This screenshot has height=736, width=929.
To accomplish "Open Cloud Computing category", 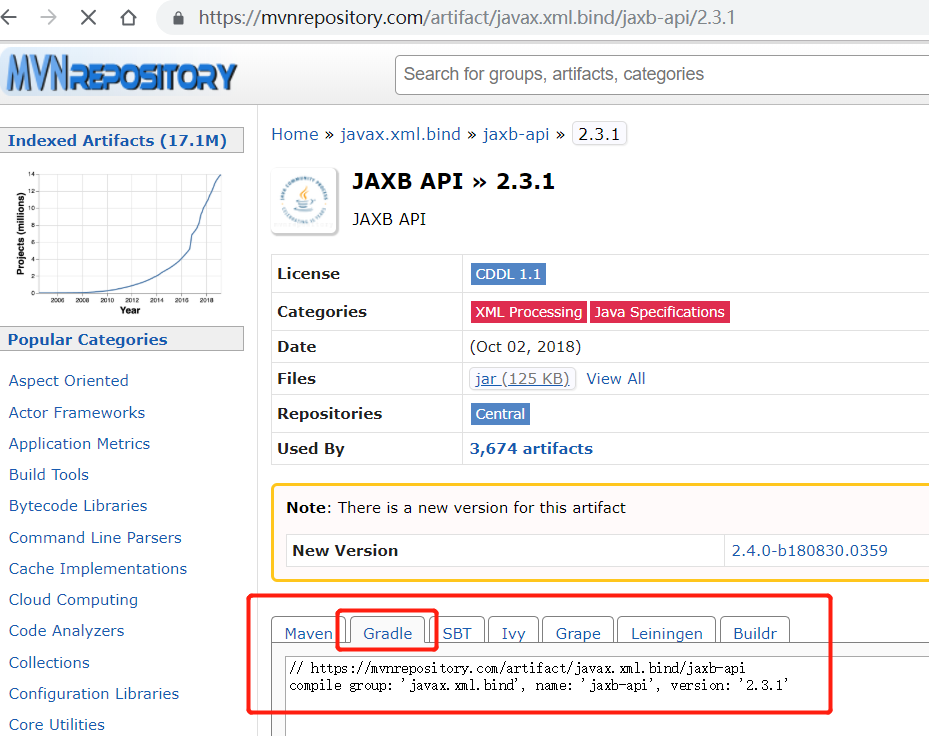I will point(73,600).
